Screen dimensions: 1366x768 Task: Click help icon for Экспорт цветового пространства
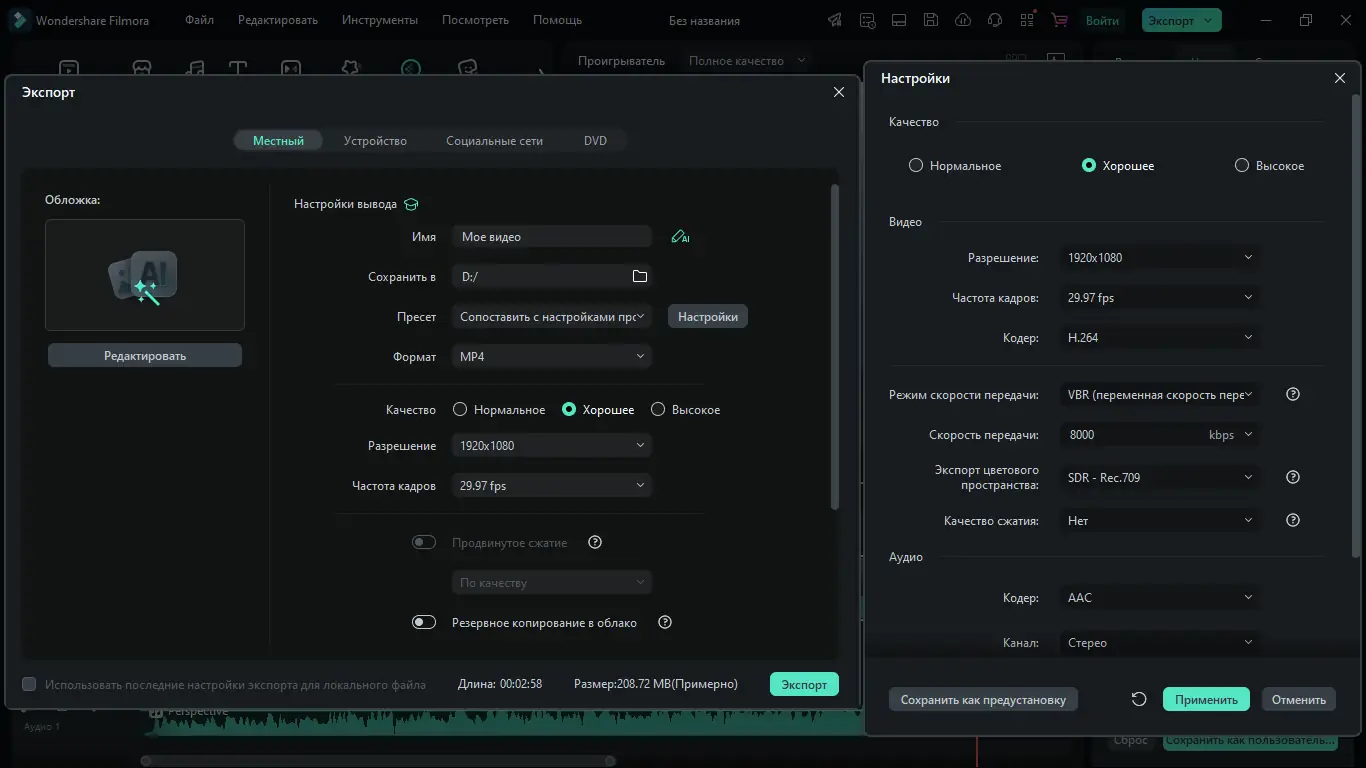tap(1292, 477)
